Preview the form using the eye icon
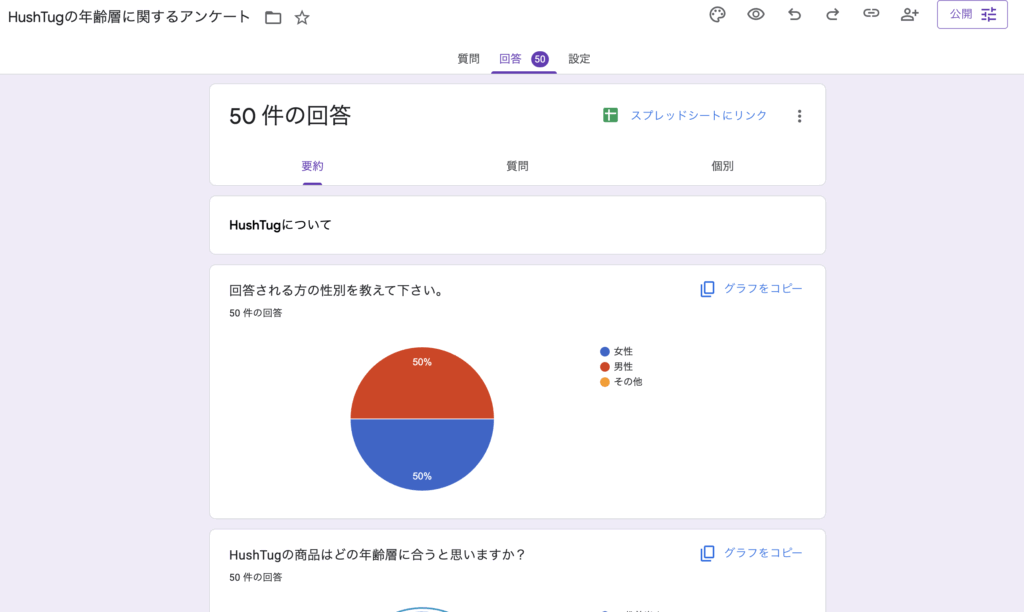This screenshot has width=1024, height=612. click(x=755, y=14)
